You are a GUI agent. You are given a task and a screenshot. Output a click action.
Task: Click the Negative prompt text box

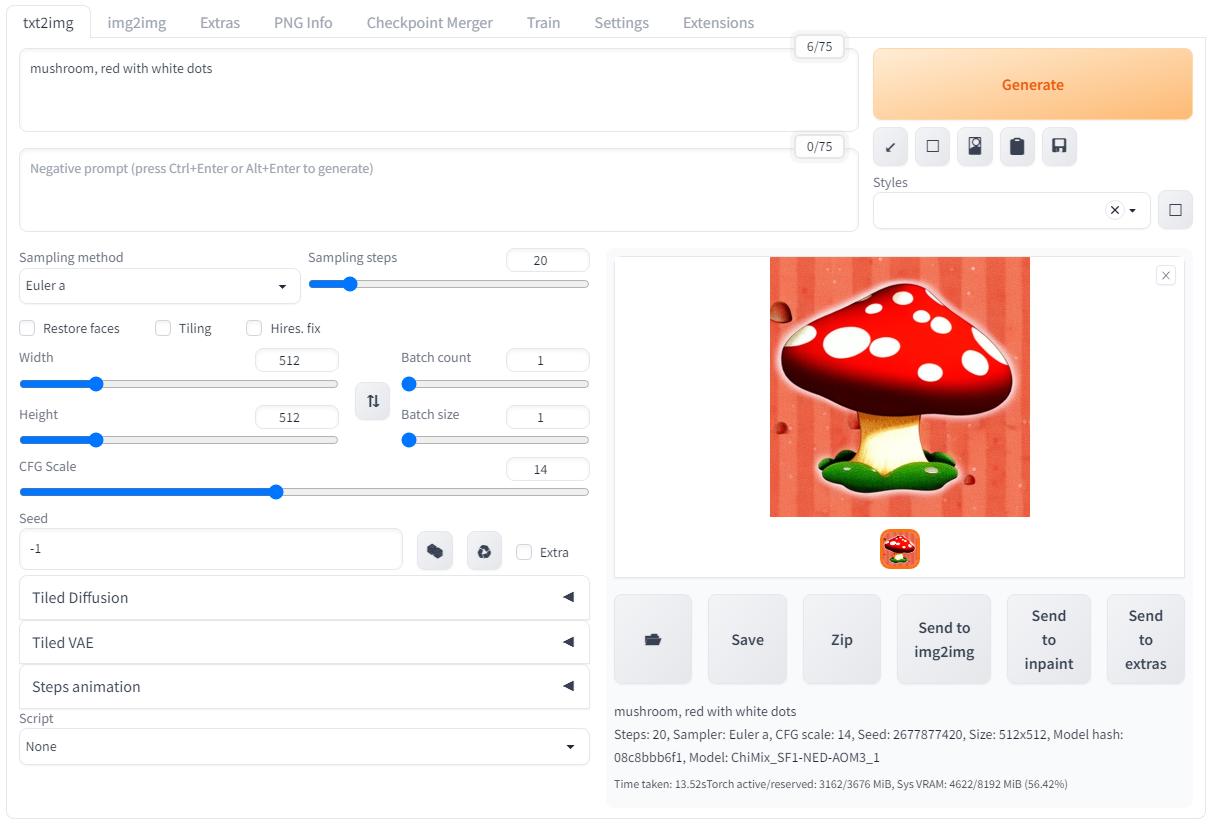(439, 190)
